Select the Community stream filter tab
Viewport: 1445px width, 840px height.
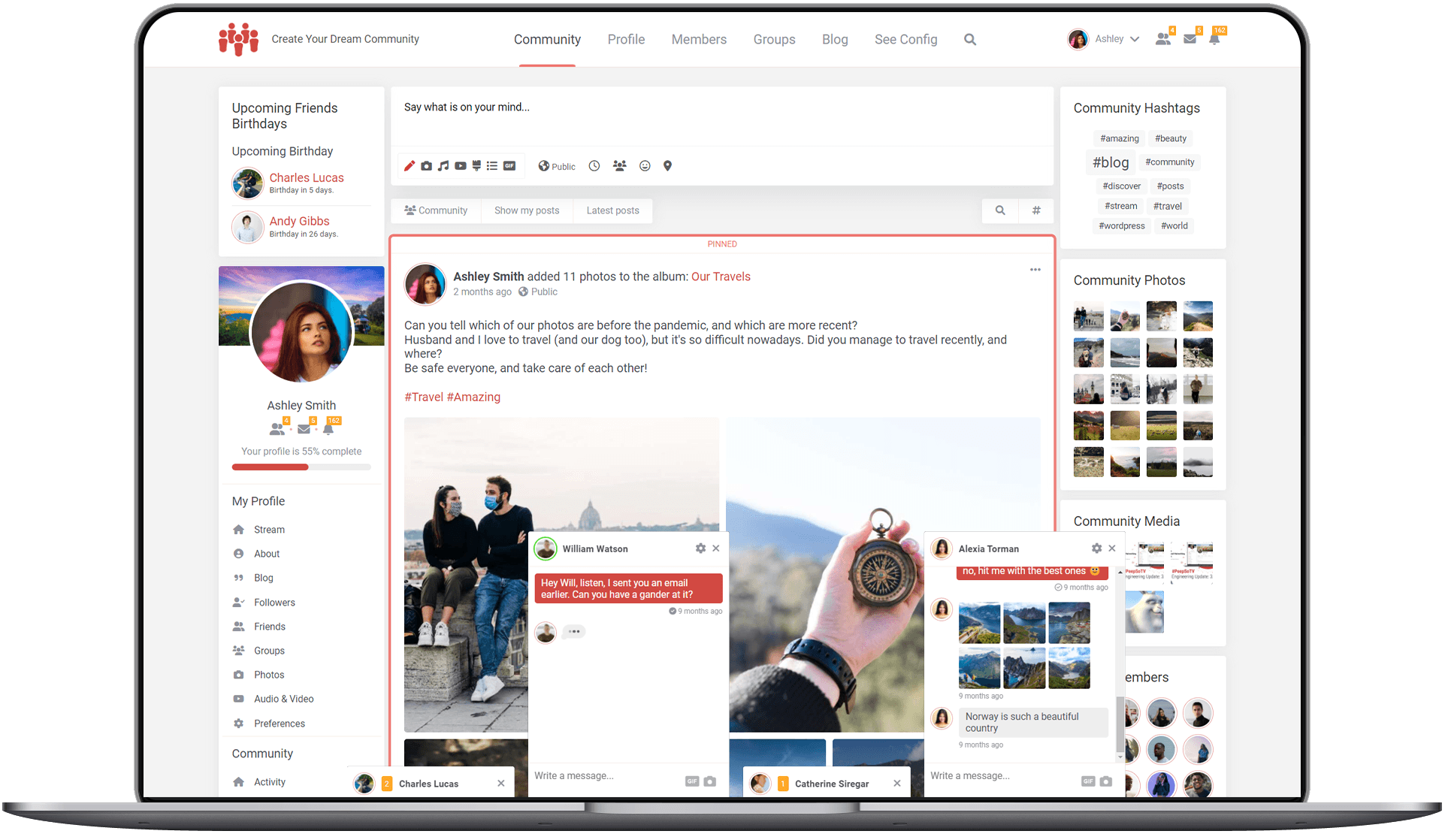click(436, 211)
